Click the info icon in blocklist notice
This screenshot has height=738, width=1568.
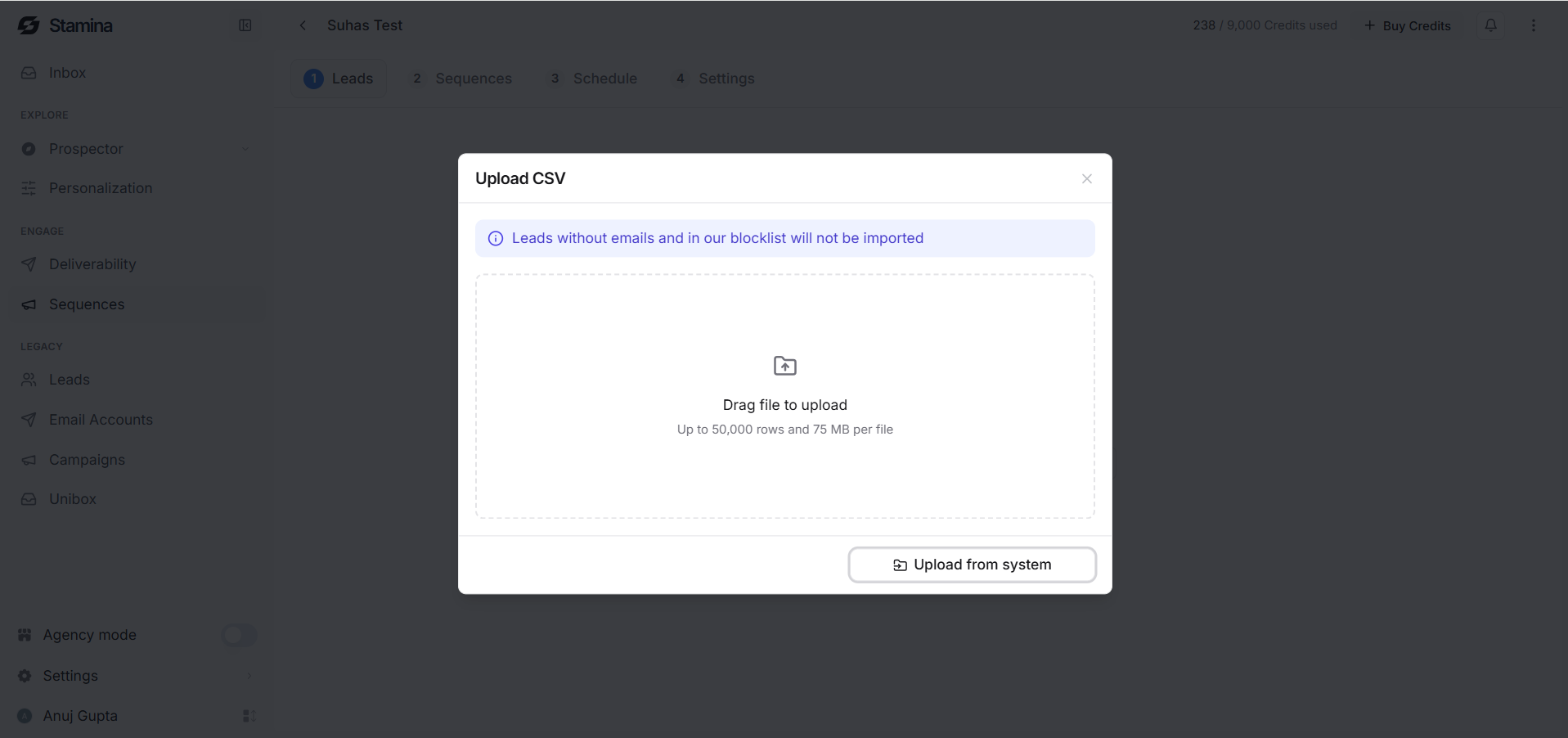[496, 239]
